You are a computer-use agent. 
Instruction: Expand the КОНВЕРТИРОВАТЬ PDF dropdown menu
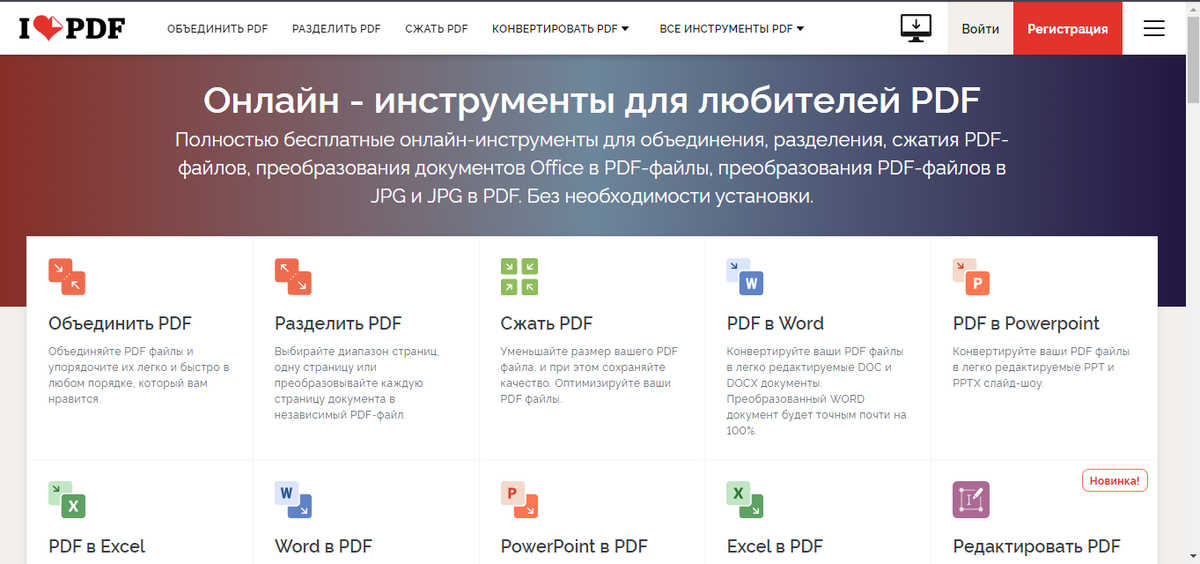561,29
